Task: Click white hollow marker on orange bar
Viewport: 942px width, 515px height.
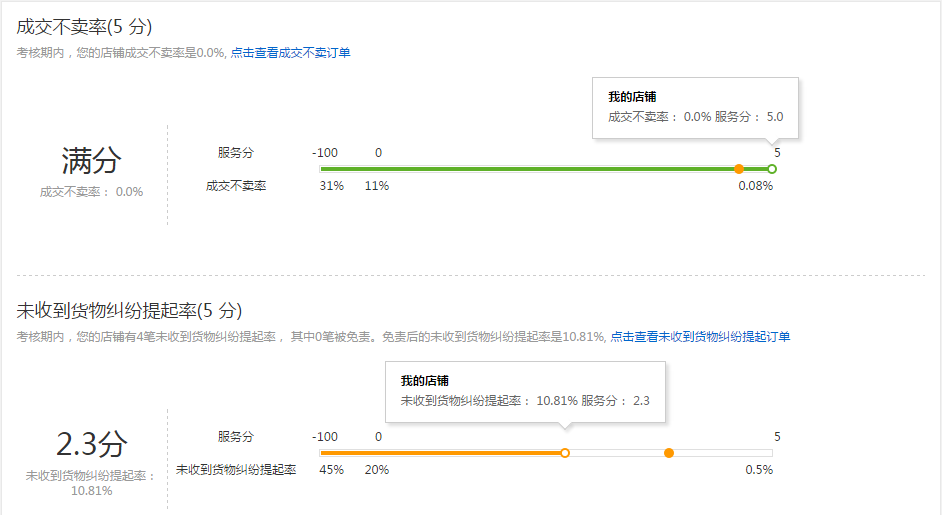Action: click(565, 453)
